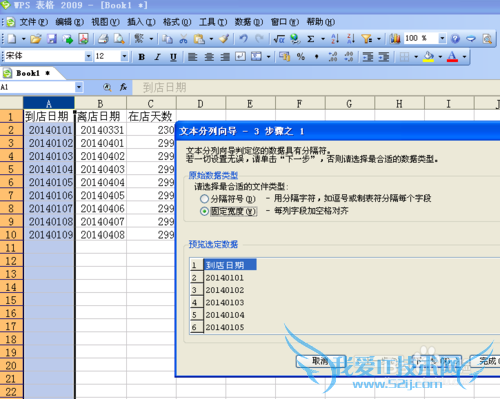
Task: Save the workbook with floppy disk icon
Action: (x=52, y=39)
